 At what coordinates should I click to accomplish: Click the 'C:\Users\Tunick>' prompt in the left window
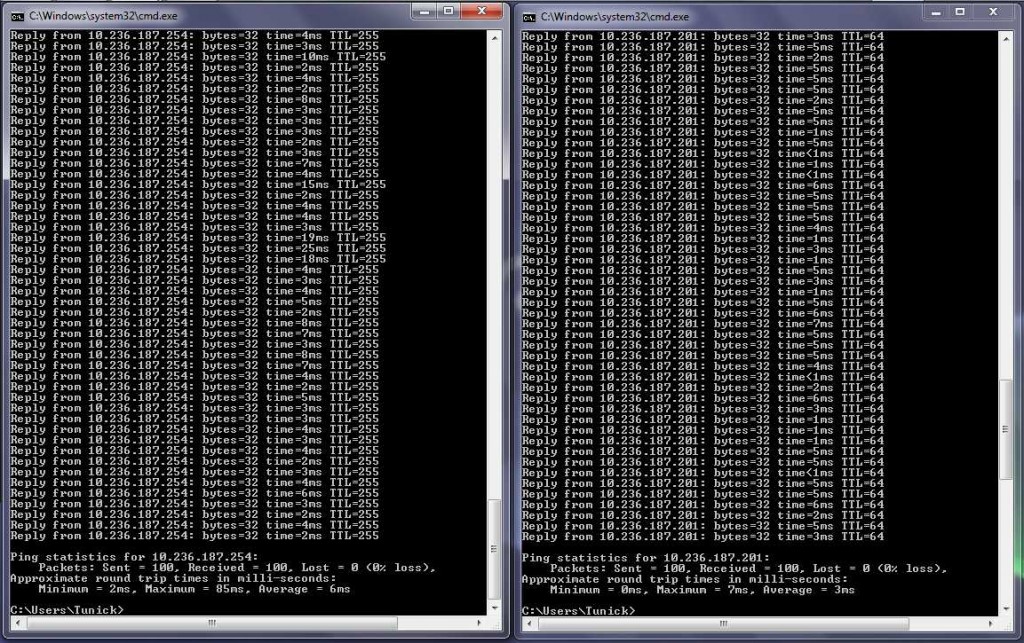pyautogui.click(x=67, y=610)
